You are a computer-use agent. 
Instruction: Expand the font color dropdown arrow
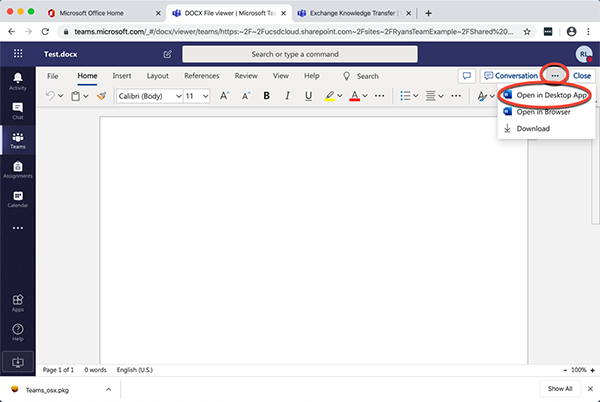coord(365,96)
